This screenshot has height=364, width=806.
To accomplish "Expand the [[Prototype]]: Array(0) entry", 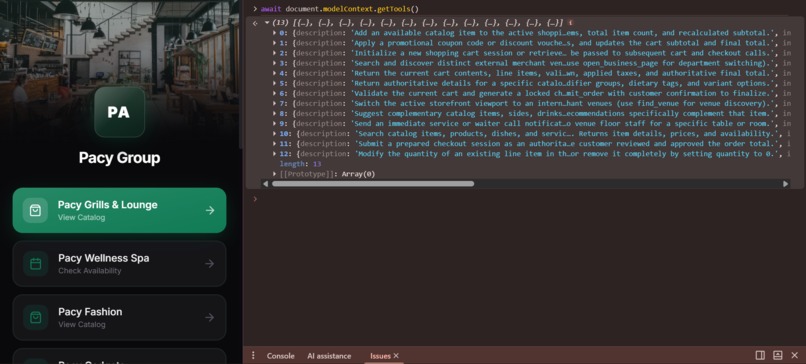I will (x=275, y=174).
